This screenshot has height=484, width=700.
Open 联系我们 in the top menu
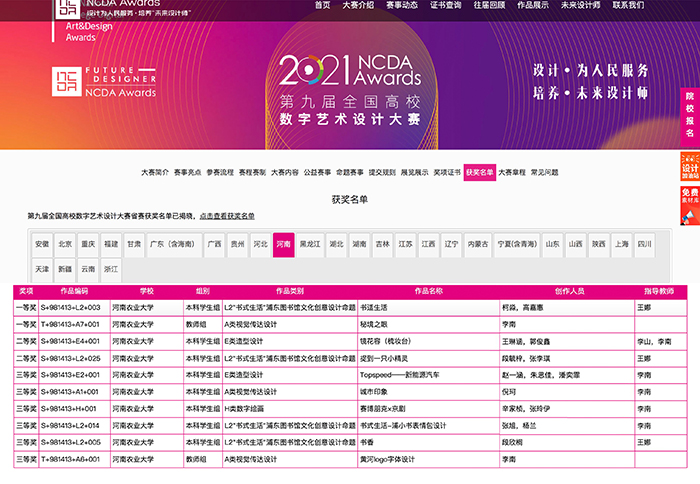pyautogui.click(x=629, y=5)
